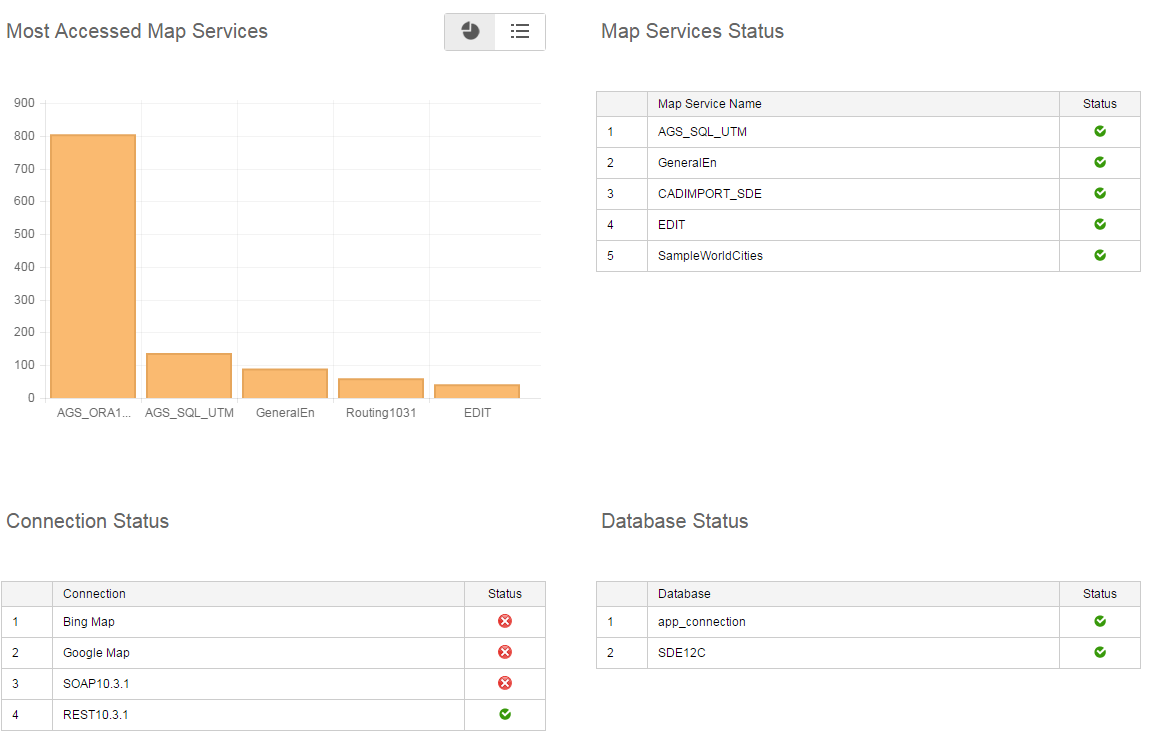Click the app_connection status check icon

pyautogui.click(x=1099, y=621)
